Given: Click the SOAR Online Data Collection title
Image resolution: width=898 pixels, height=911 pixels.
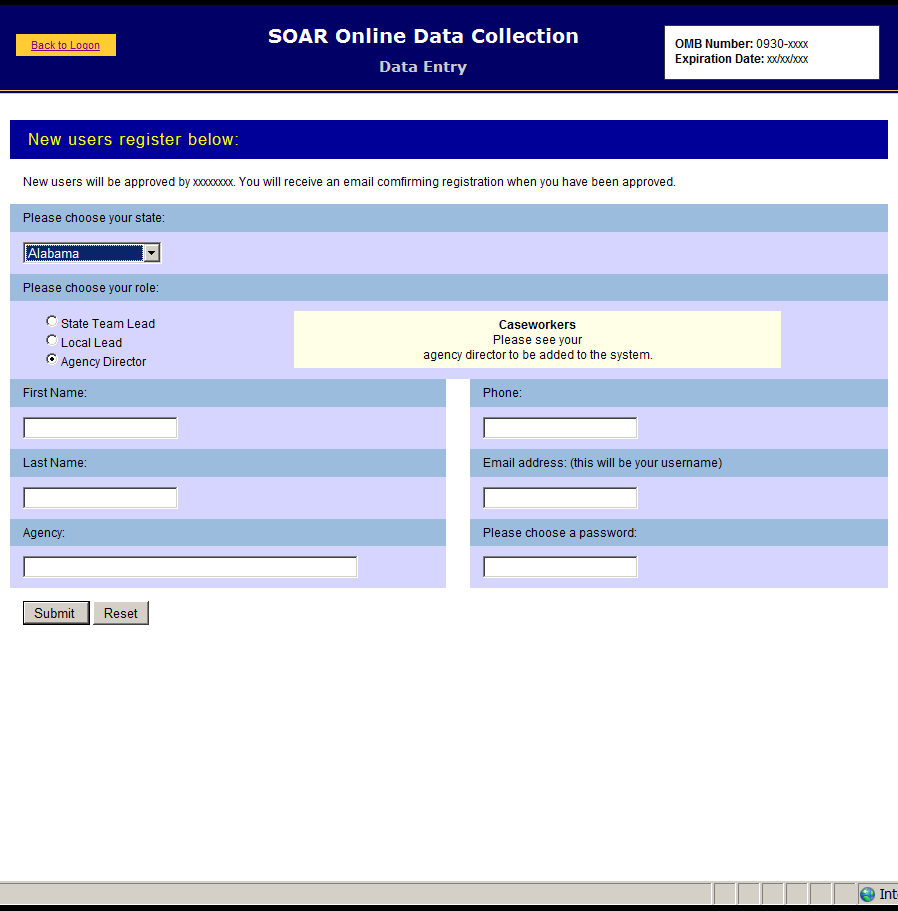Looking at the screenshot, I should tap(423, 36).
